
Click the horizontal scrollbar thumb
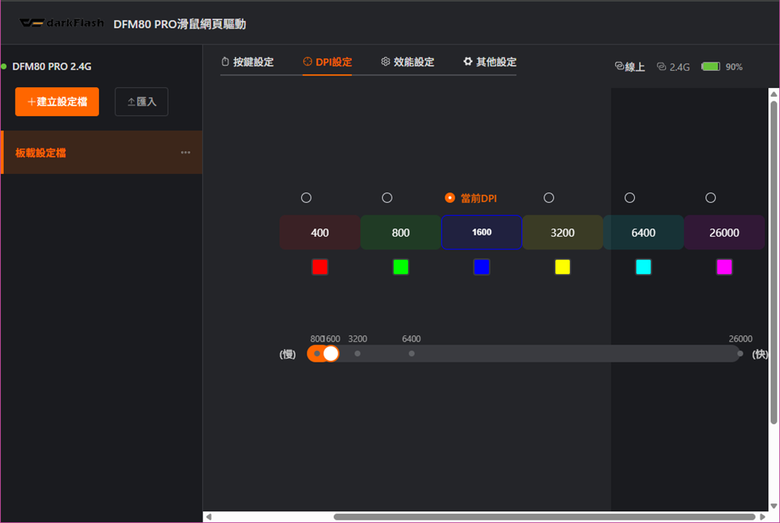pyautogui.click(x=544, y=517)
